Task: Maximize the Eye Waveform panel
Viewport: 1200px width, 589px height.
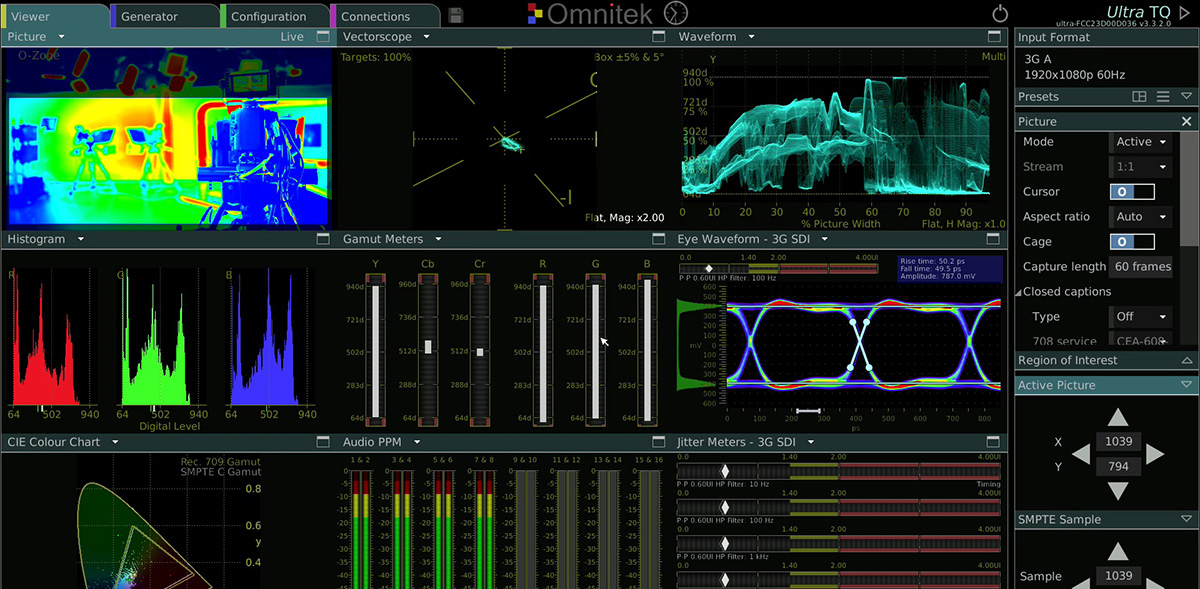Action: click(994, 239)
